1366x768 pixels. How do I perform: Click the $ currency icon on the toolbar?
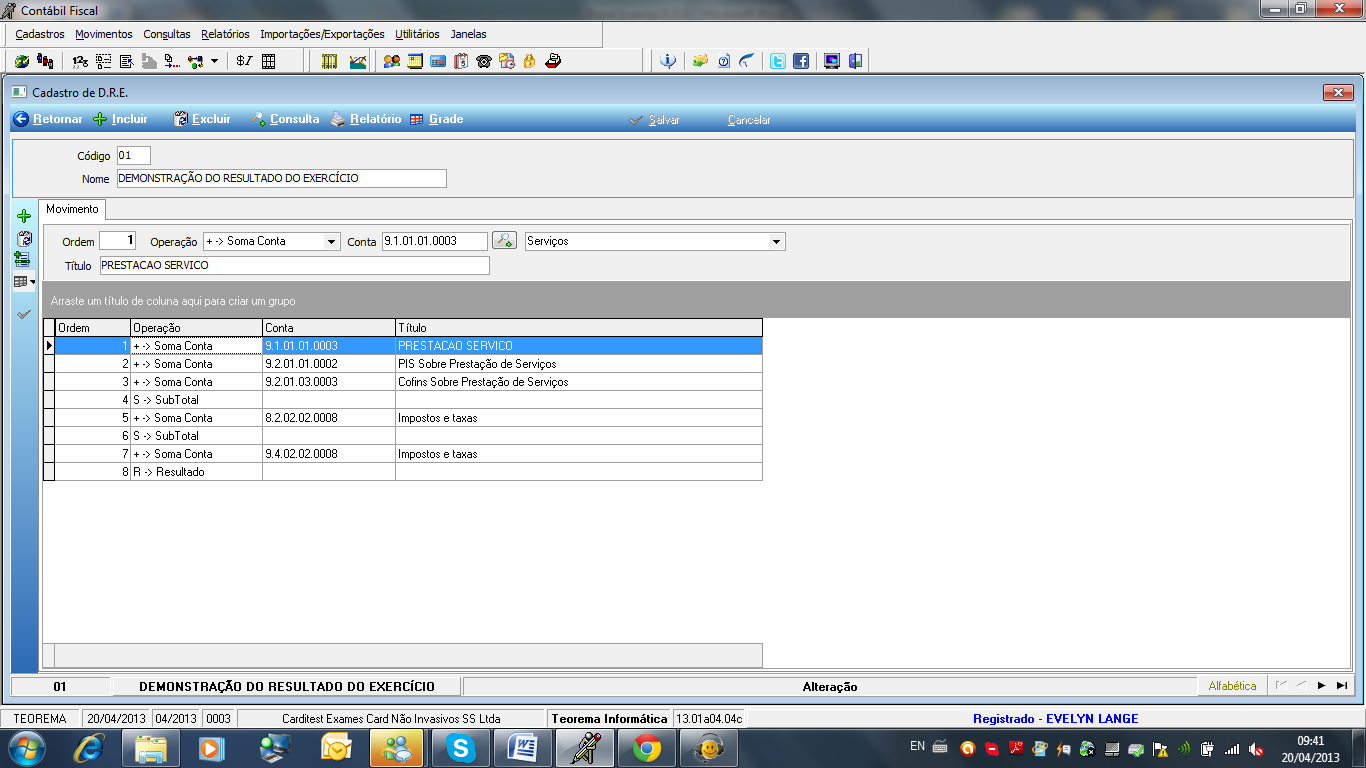coord(245,61)
